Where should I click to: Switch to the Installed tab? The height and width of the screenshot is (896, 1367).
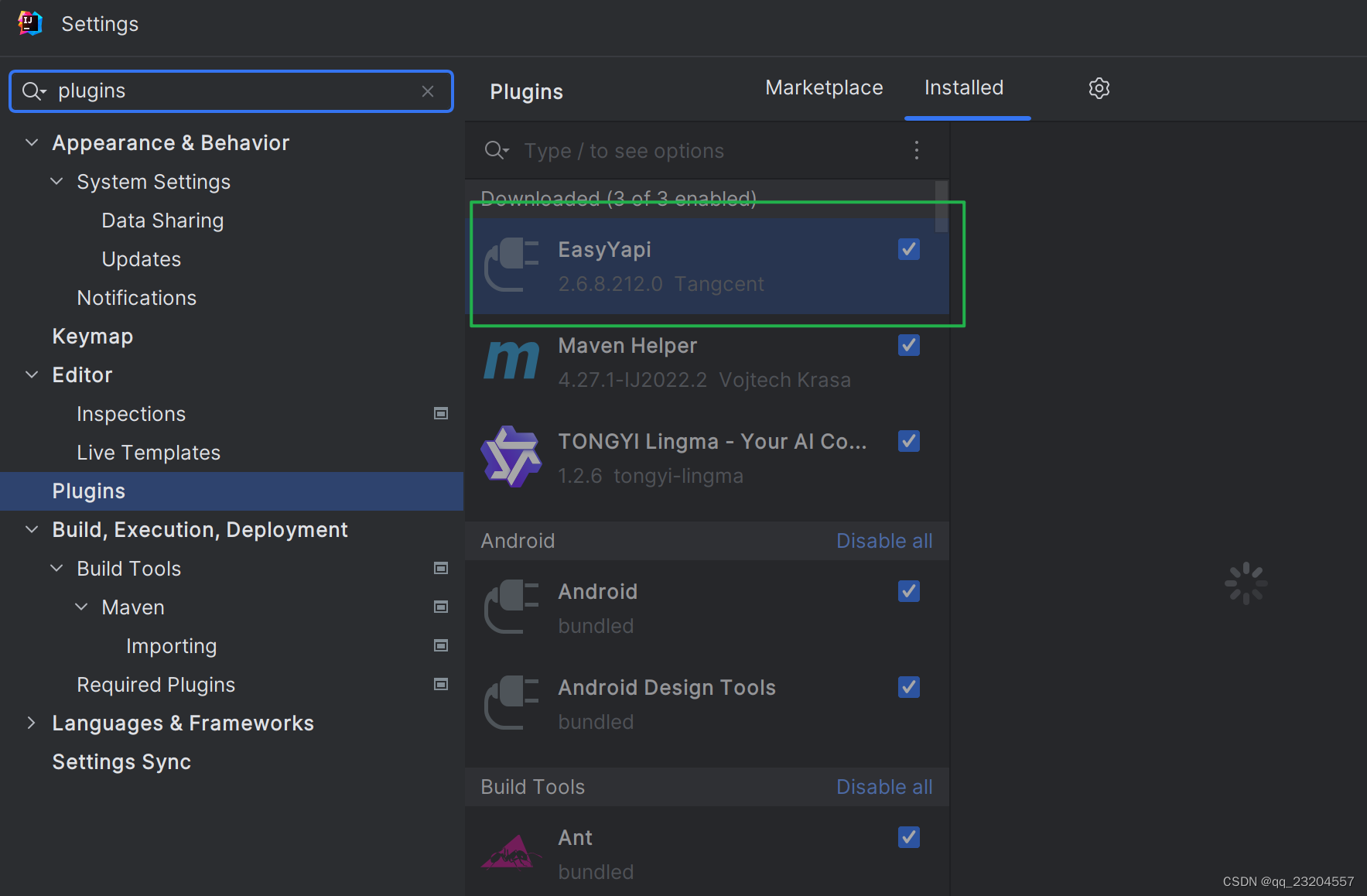(x=964, y=88)
